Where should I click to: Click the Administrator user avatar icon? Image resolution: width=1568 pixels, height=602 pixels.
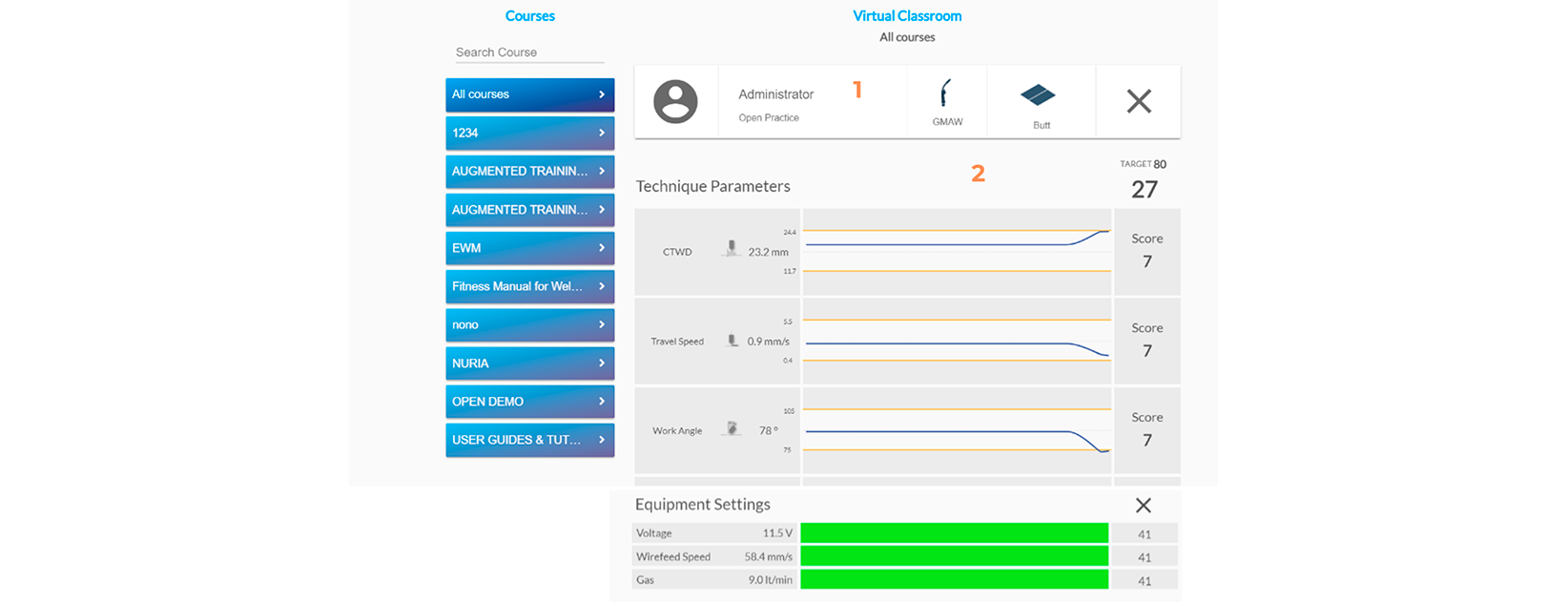coord(675,102)
